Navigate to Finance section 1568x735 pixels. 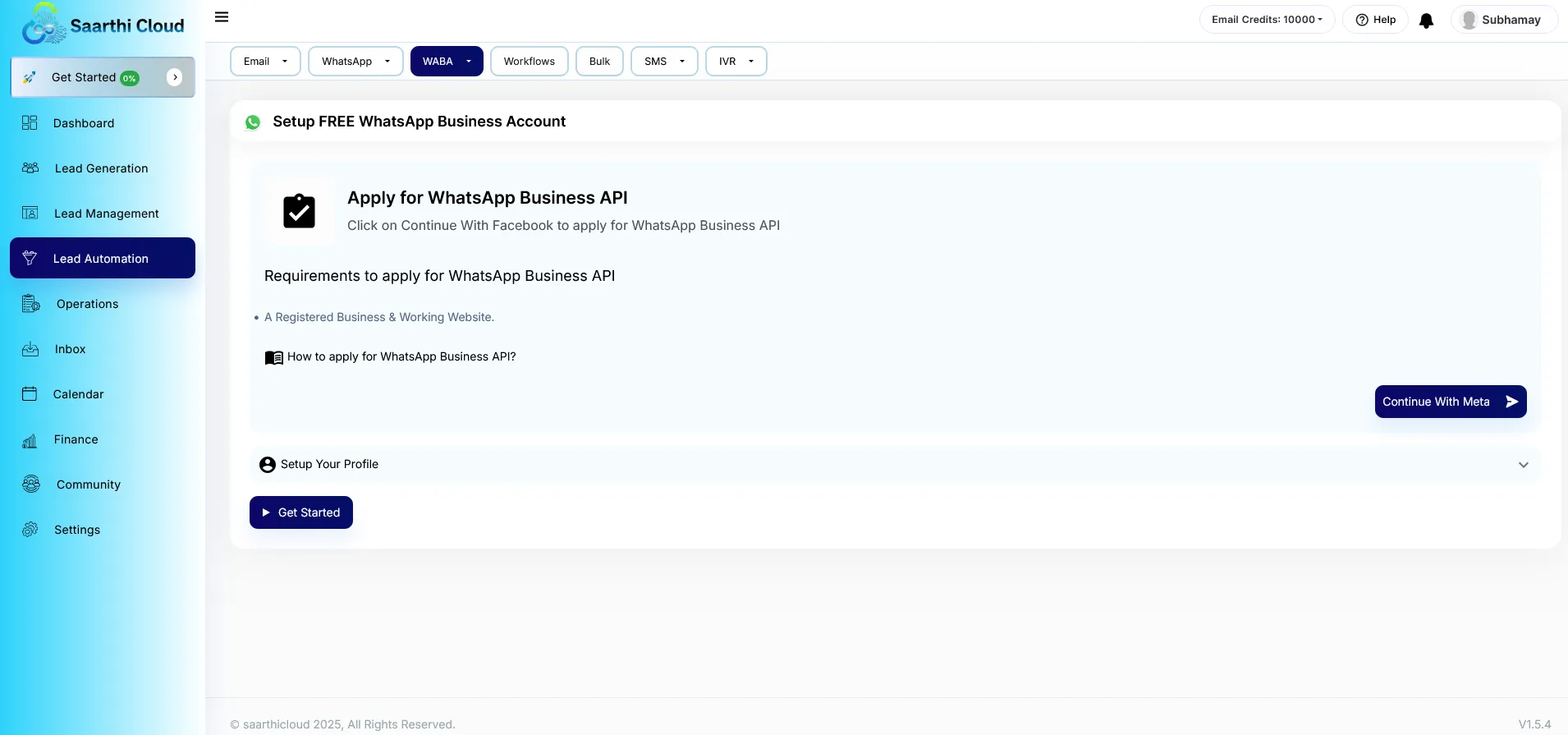tap(76, 439)
